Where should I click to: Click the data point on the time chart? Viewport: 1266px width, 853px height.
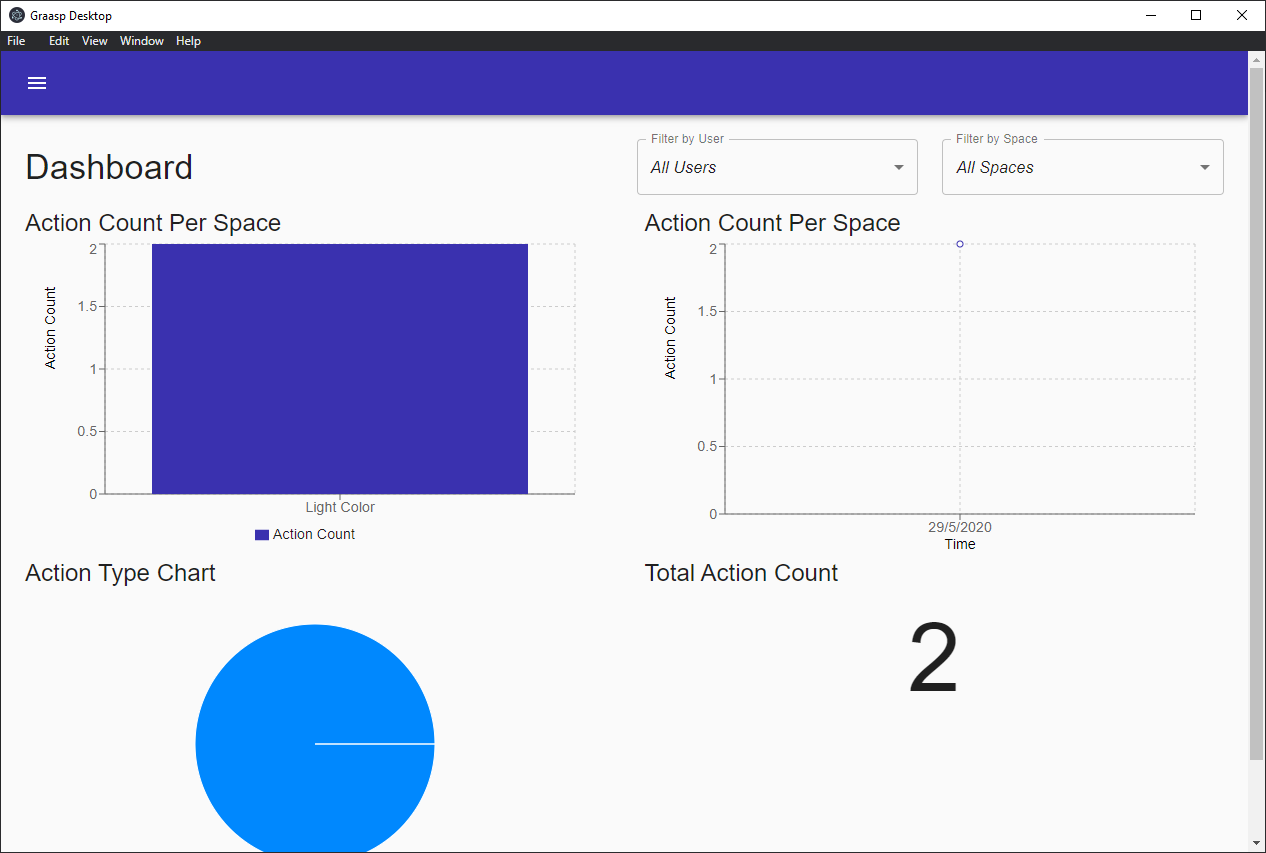(959, 244)
